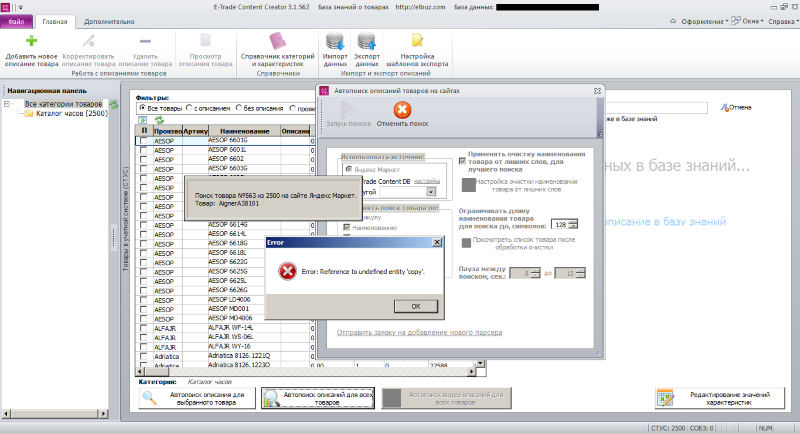This screenshot has height=434, width=800.
Task: Click the folder icon of Каталог часов
Action: click(x=29, y=114)
